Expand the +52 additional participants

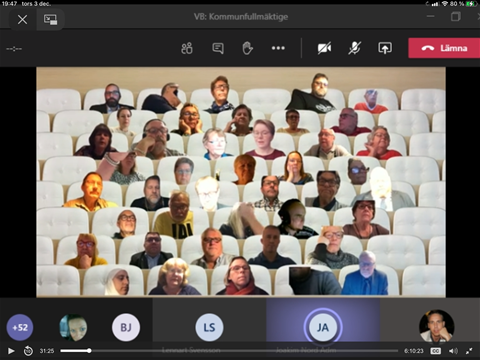[20, 327]
